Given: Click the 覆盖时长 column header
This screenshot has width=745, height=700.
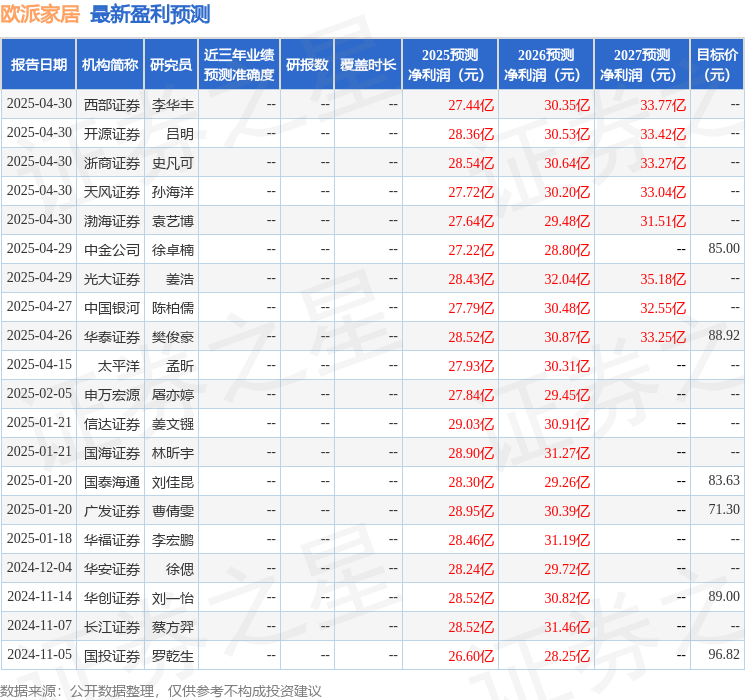Looking at the screenshot, I should click(368, 65).
